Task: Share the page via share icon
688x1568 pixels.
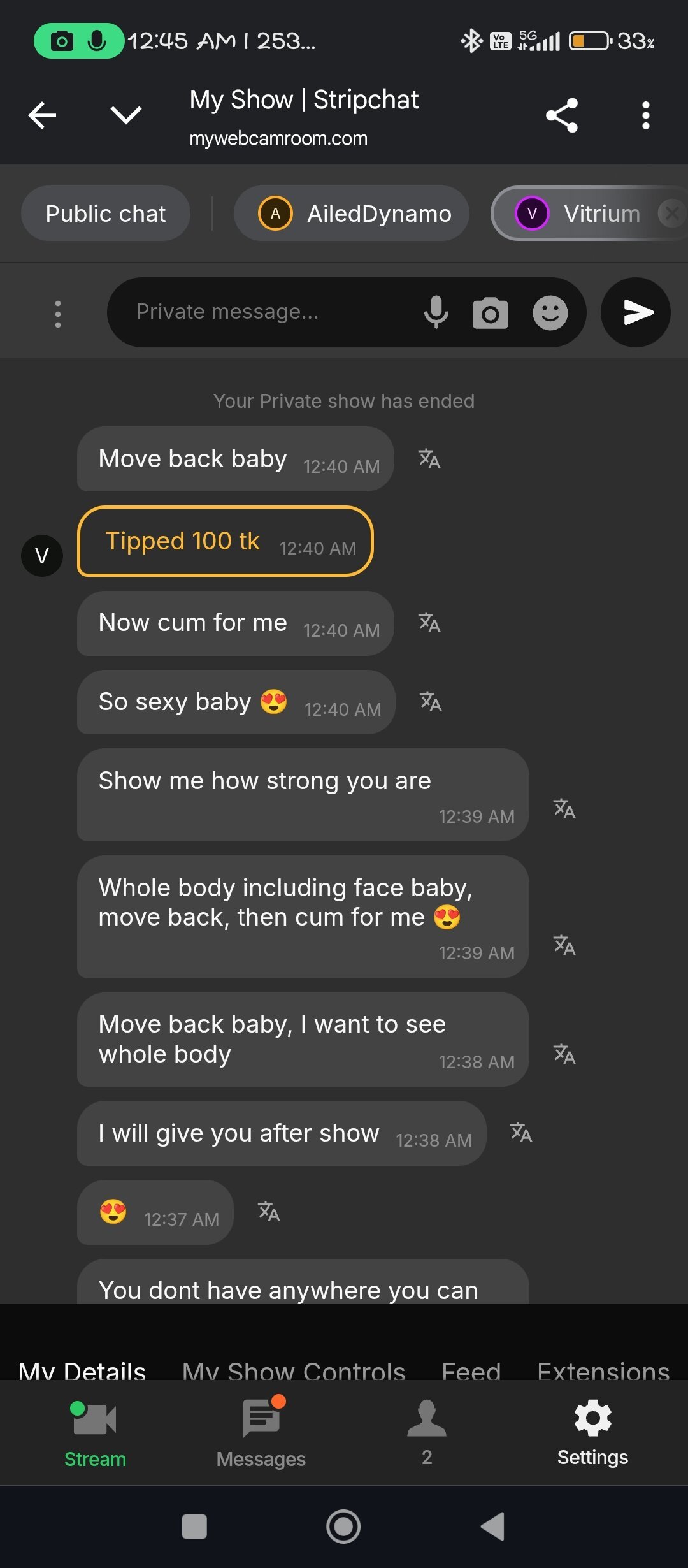Action: [562, 115]
